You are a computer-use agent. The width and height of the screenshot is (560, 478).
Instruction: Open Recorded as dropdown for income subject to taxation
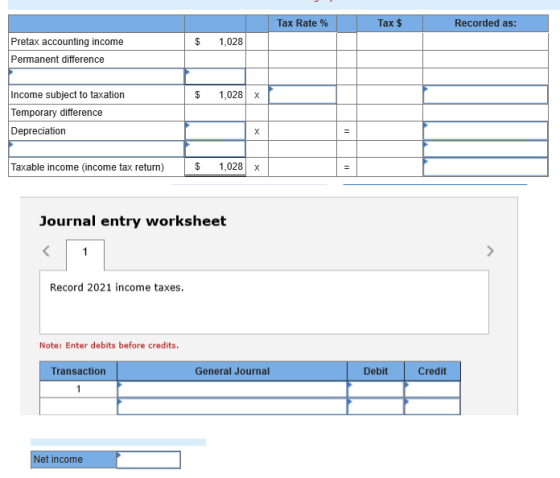485,95
